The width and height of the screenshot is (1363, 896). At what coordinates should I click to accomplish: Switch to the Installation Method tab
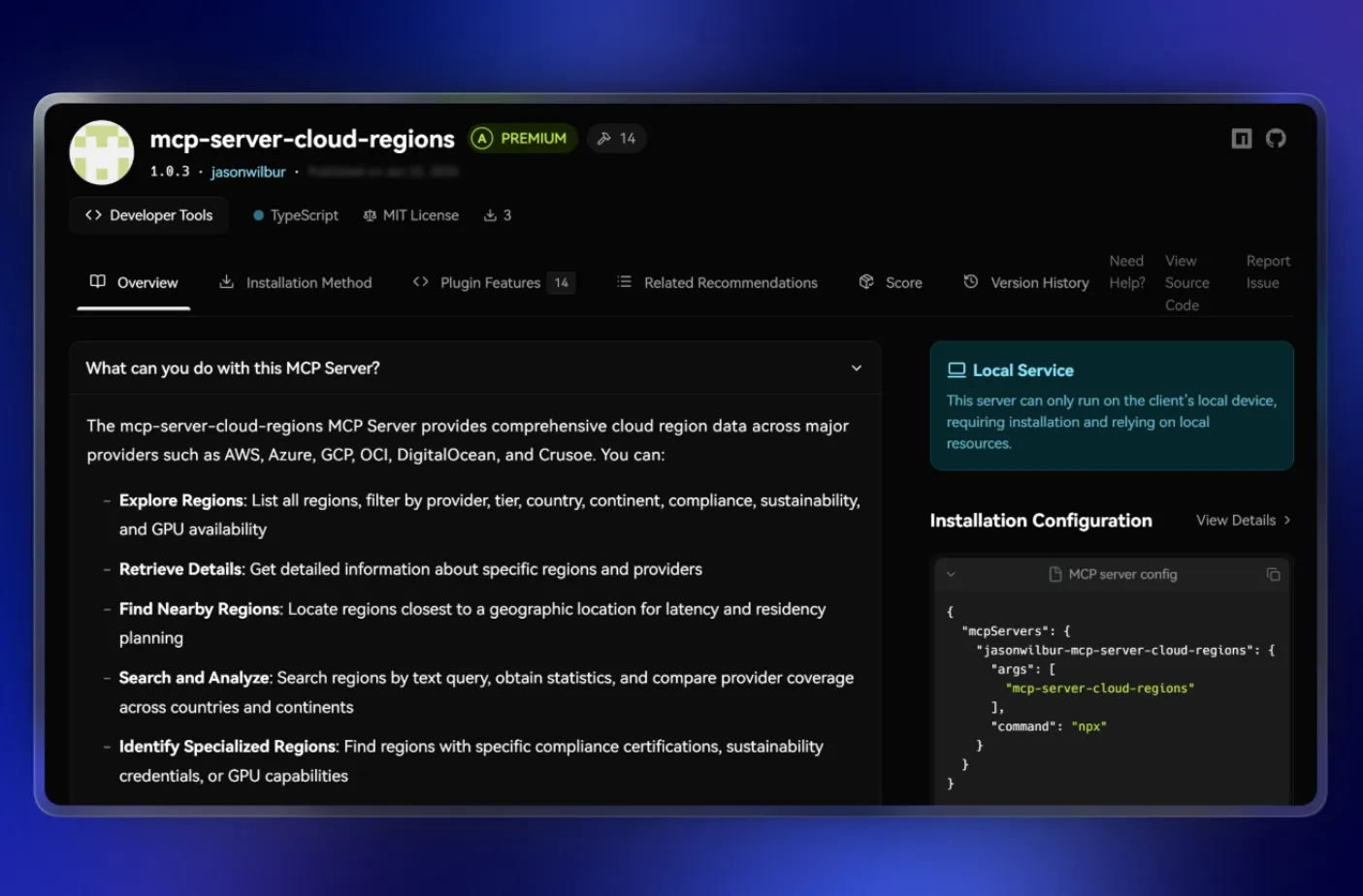point(295,282)
